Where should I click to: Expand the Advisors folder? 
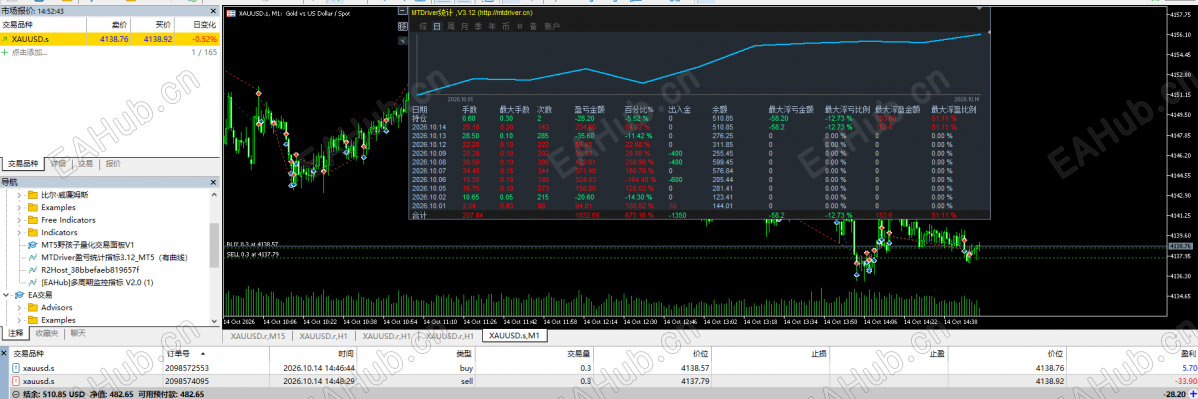click(20, 307)
